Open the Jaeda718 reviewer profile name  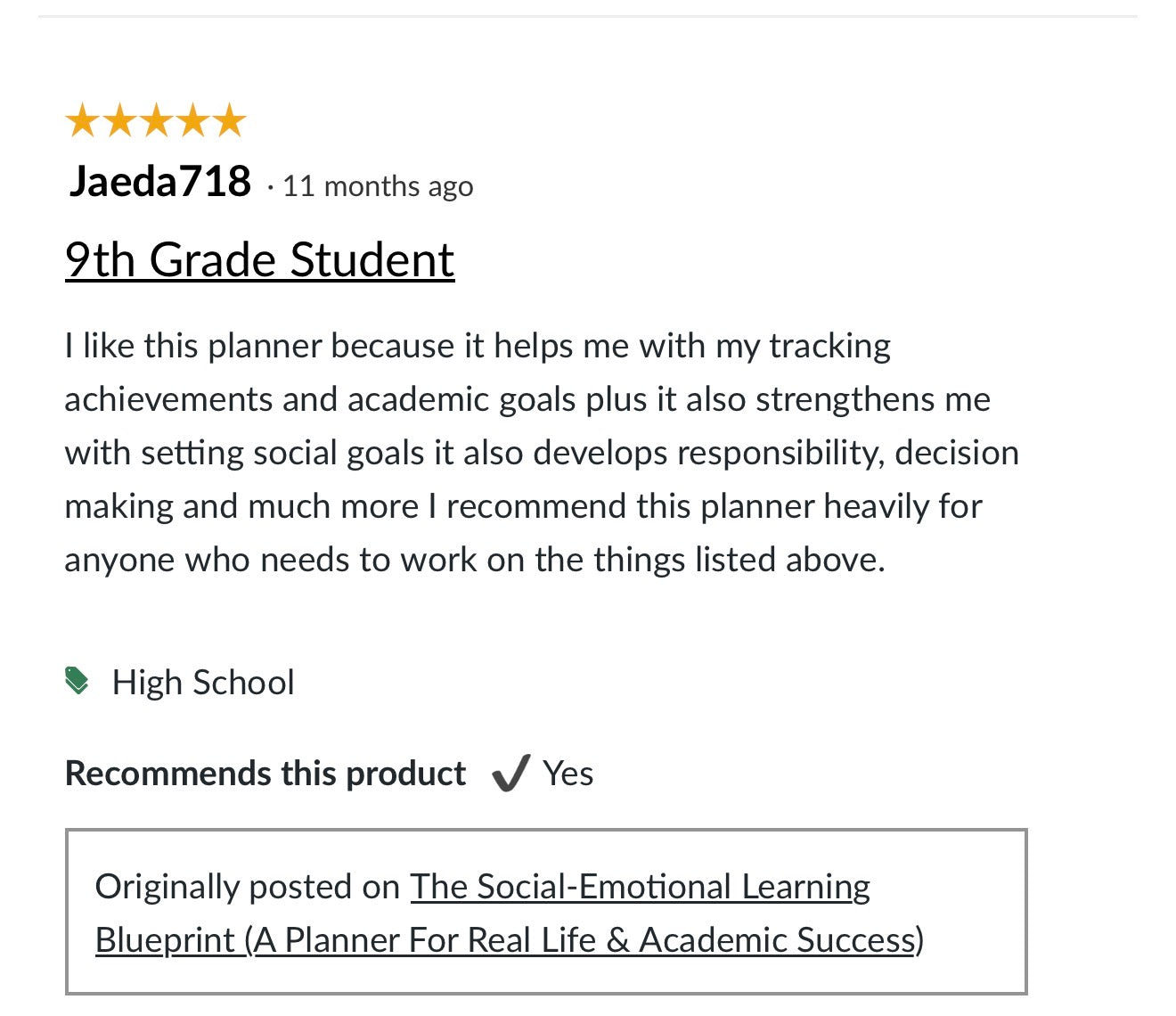[160, 182]
